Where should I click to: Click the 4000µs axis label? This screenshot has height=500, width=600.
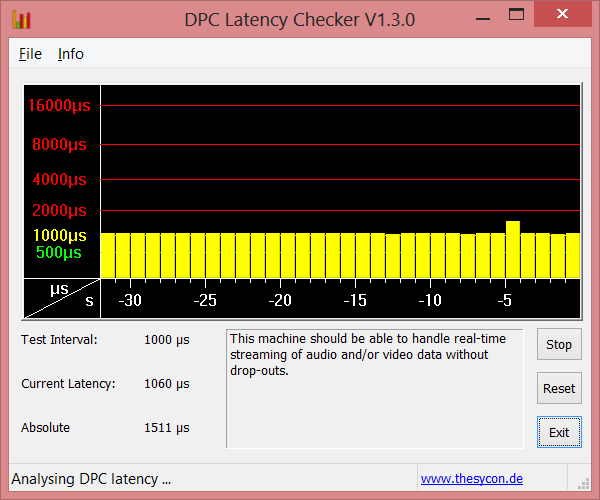point(59,179)
